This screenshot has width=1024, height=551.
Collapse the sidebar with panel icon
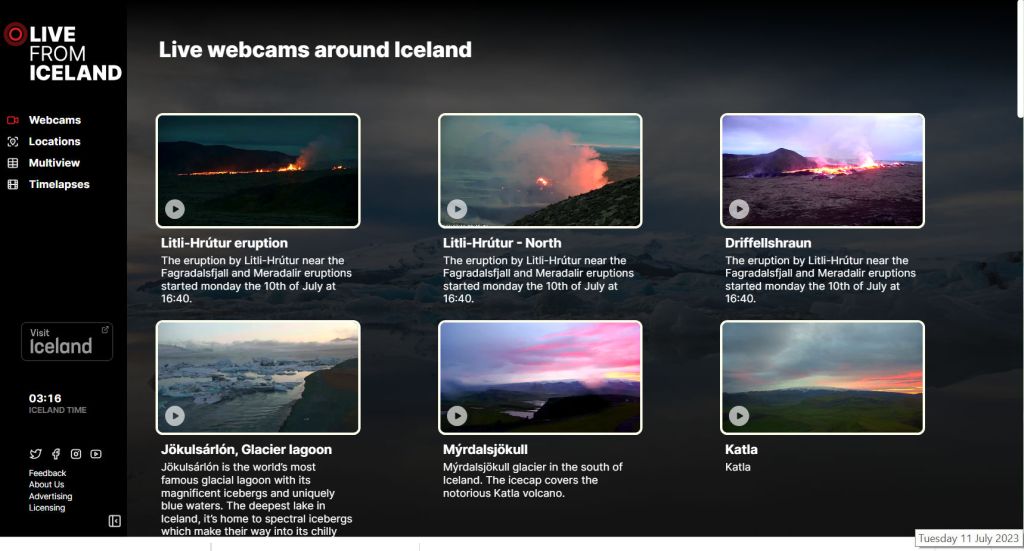[114, 521]
